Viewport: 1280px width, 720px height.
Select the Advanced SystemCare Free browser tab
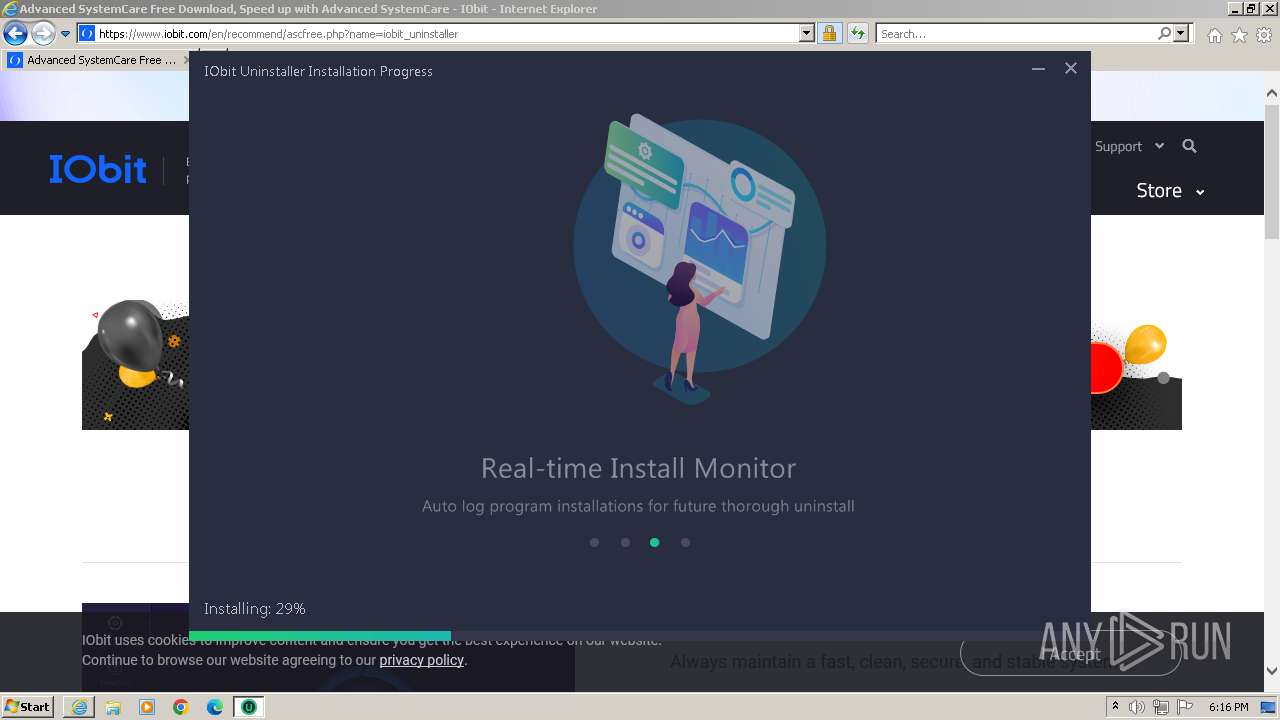(97, 60)
